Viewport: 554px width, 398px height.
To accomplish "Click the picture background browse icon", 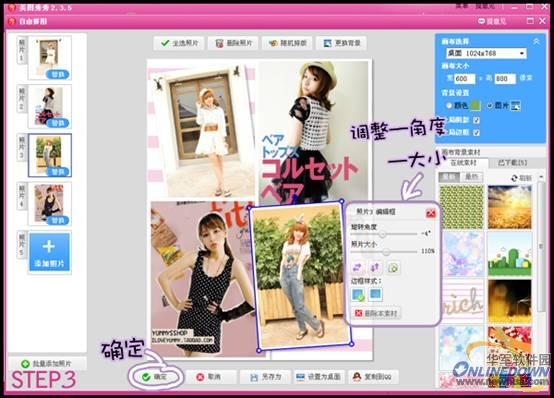I will pos(515,105).
